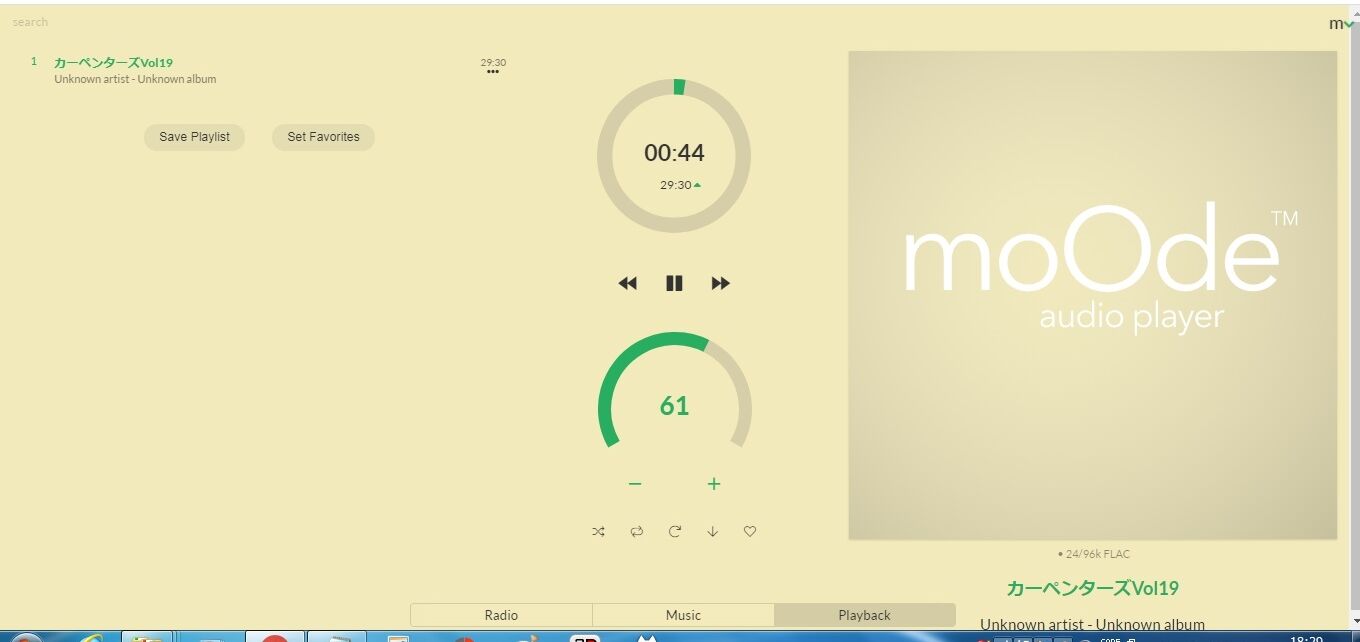1360x642 pixels.
Task: Click 'Unknown artist - Unknown album' in playlist
Action: click(135, 79)
